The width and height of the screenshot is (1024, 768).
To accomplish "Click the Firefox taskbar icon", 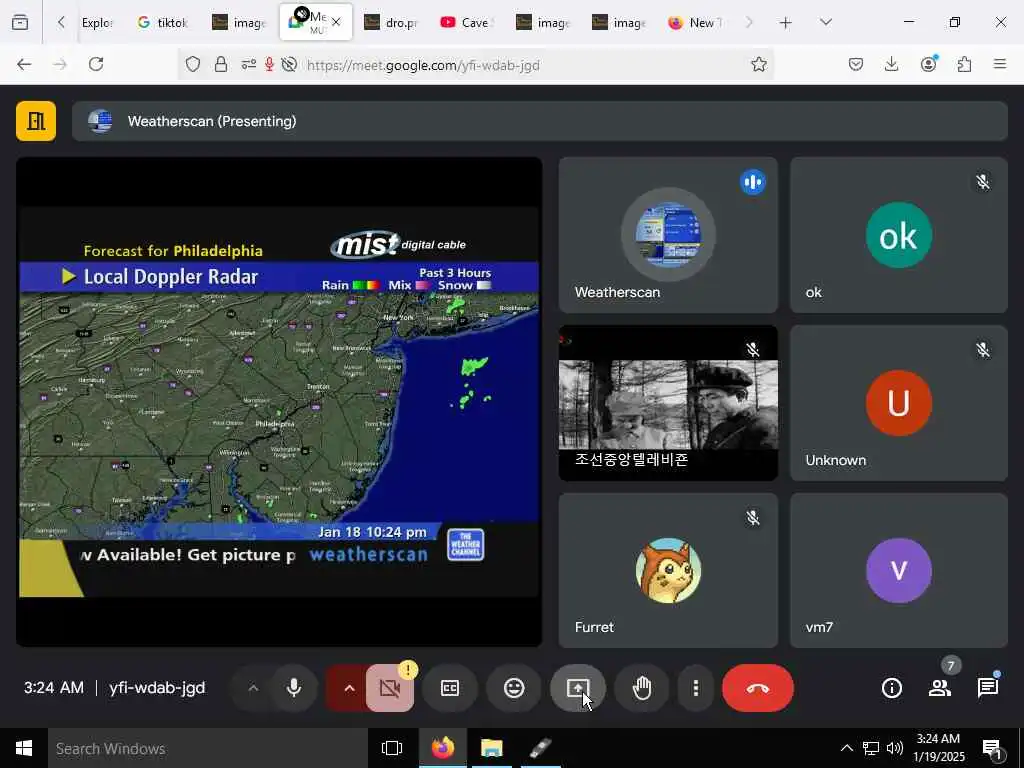I will click(443, 748).
